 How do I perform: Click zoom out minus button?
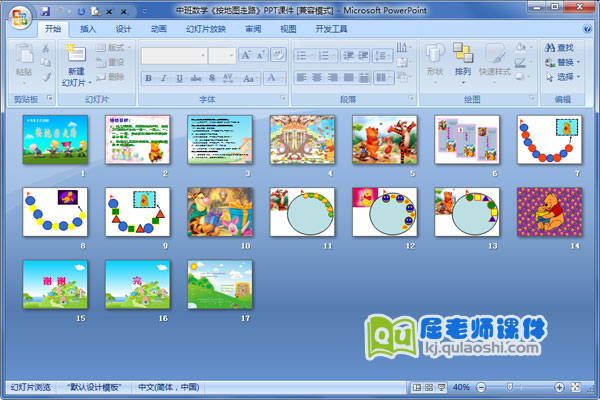[481, 387]
